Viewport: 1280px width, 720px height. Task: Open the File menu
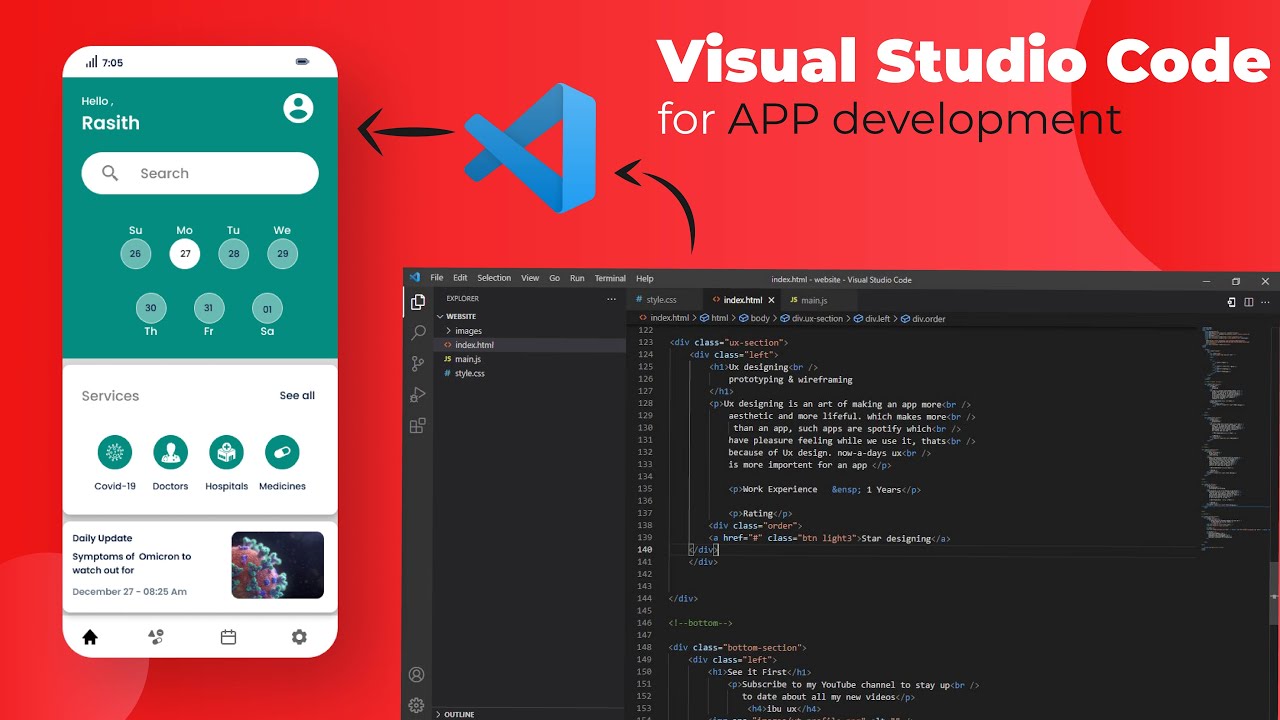437,278
